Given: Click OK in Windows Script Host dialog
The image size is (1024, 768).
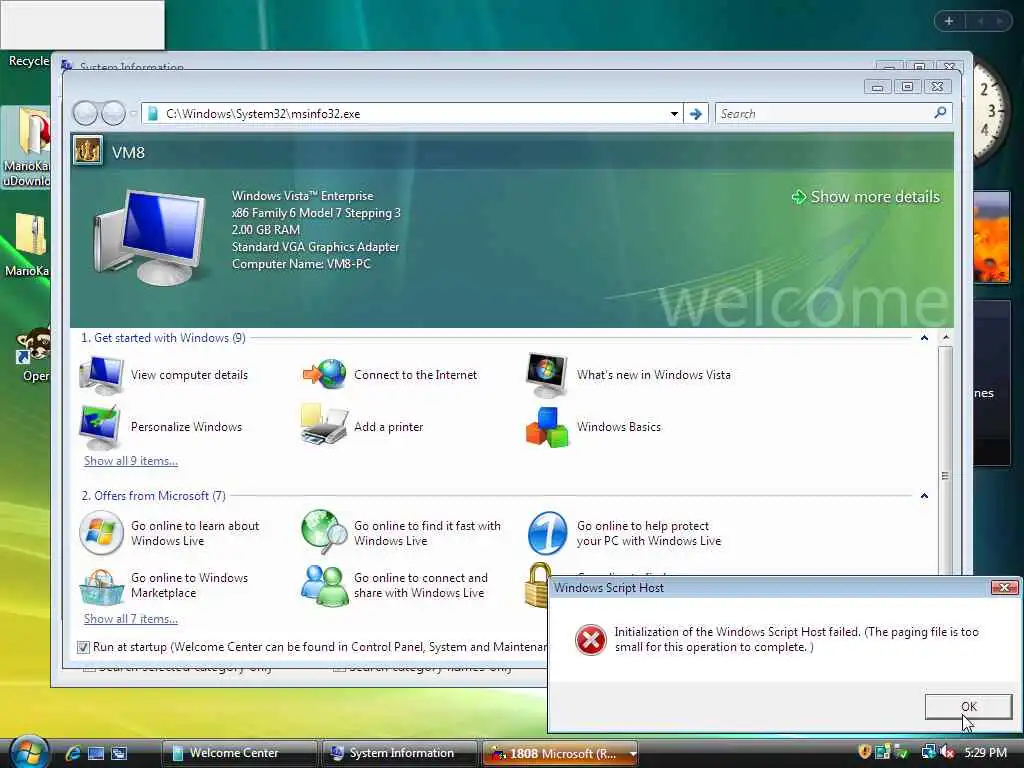Looking at the screenshot, I should 968,706.
